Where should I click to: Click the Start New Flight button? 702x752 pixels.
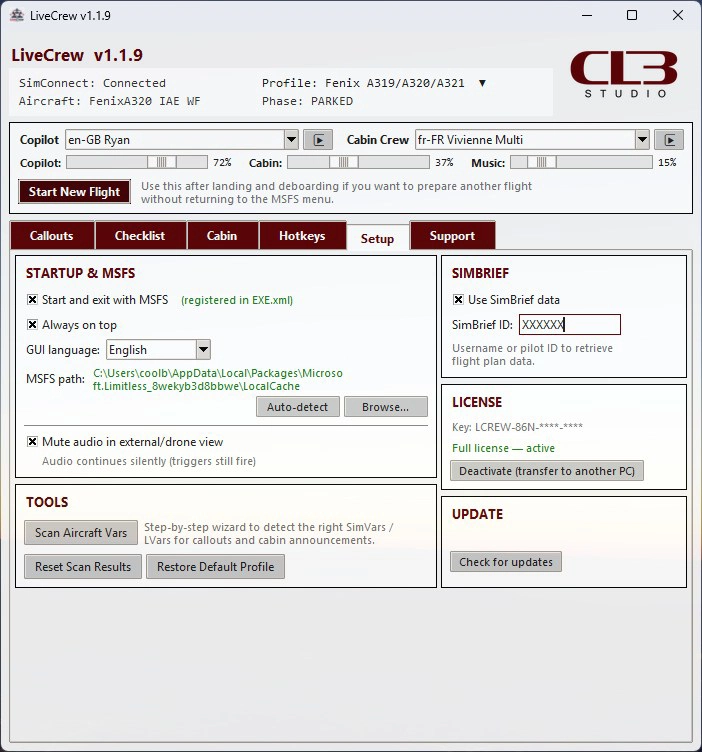pos(74,192)
